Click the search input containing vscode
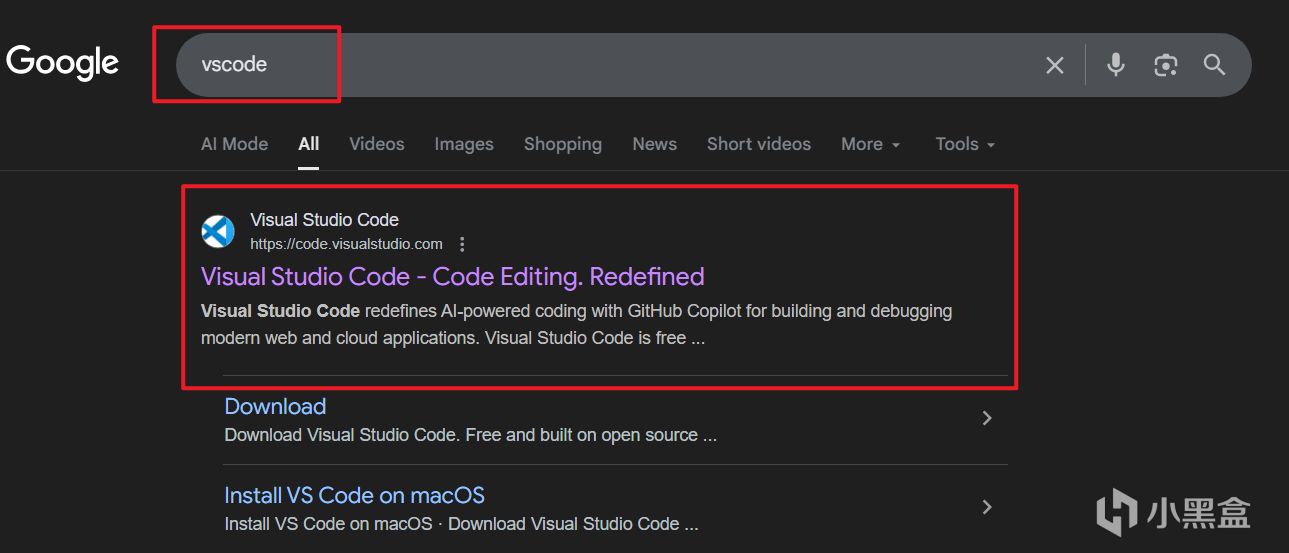 tap(600, 65)
